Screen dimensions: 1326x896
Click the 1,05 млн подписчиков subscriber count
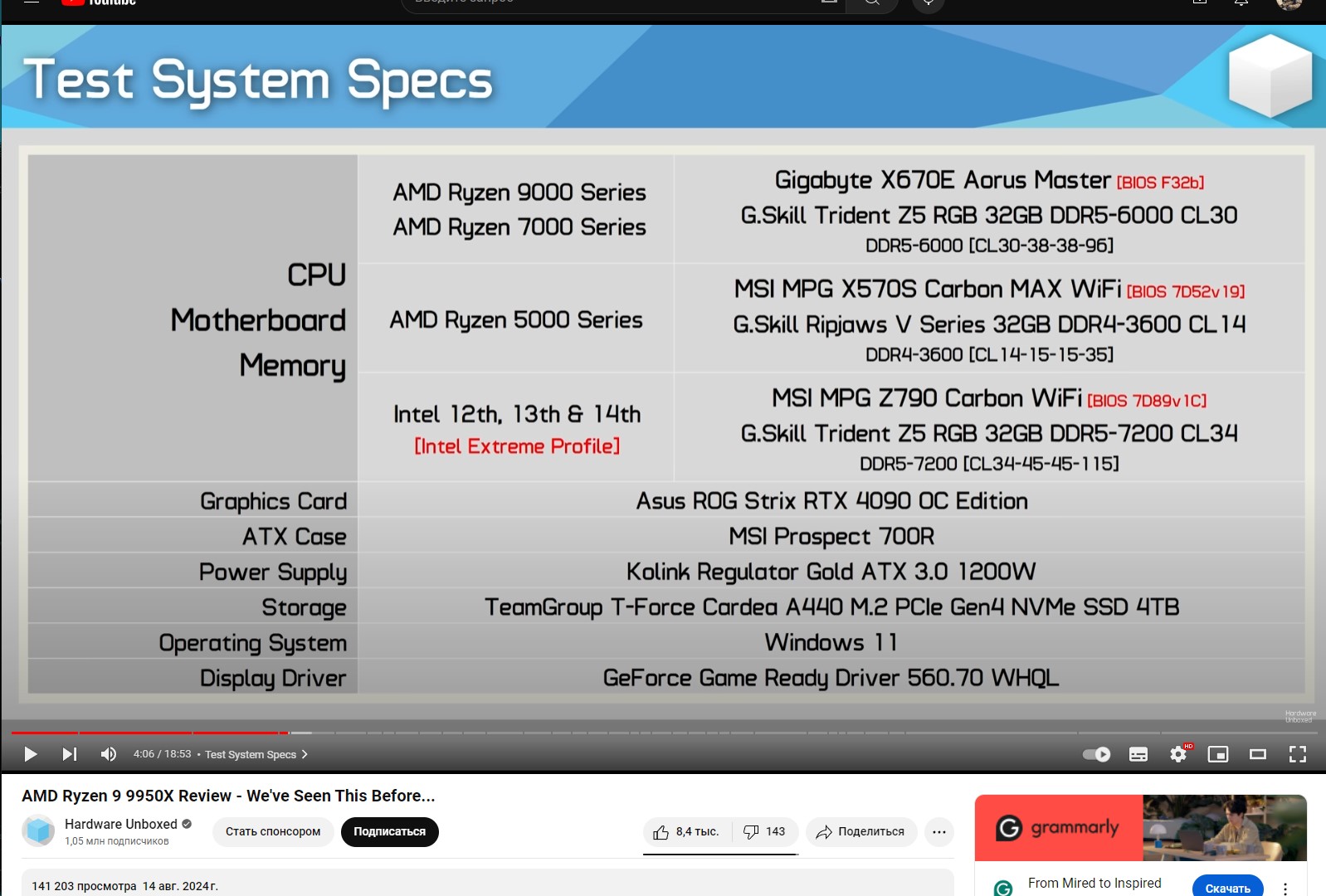coord(117,841)
